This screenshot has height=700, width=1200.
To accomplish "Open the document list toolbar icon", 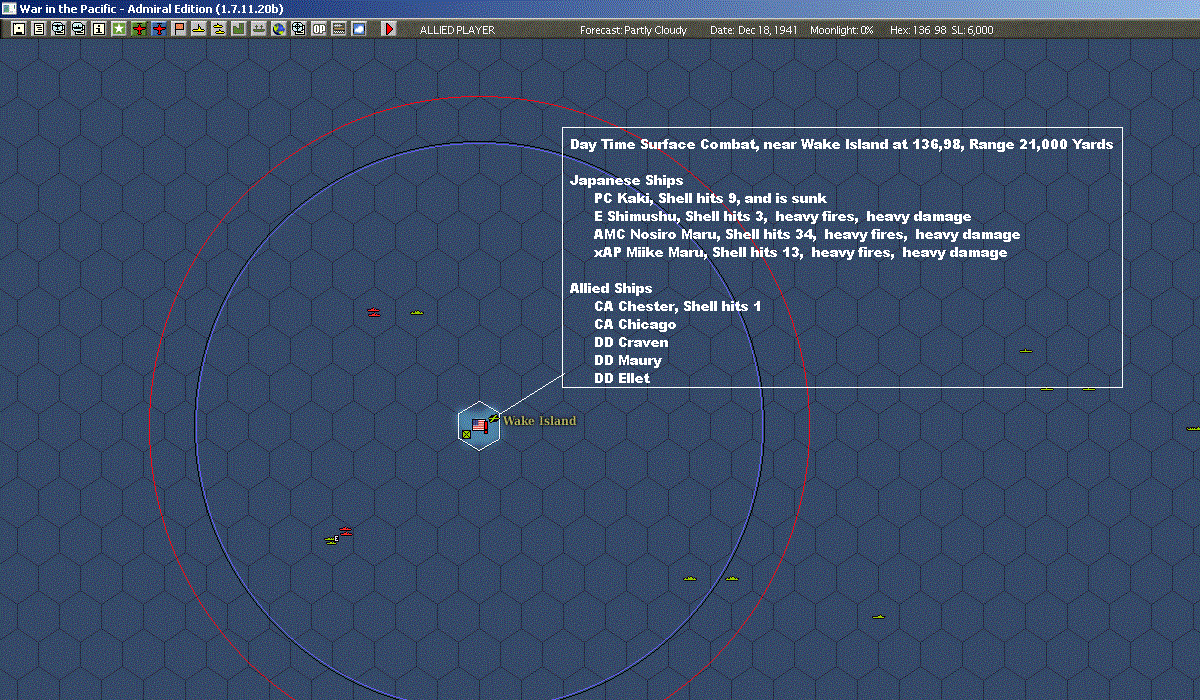I will coord(39,29).
